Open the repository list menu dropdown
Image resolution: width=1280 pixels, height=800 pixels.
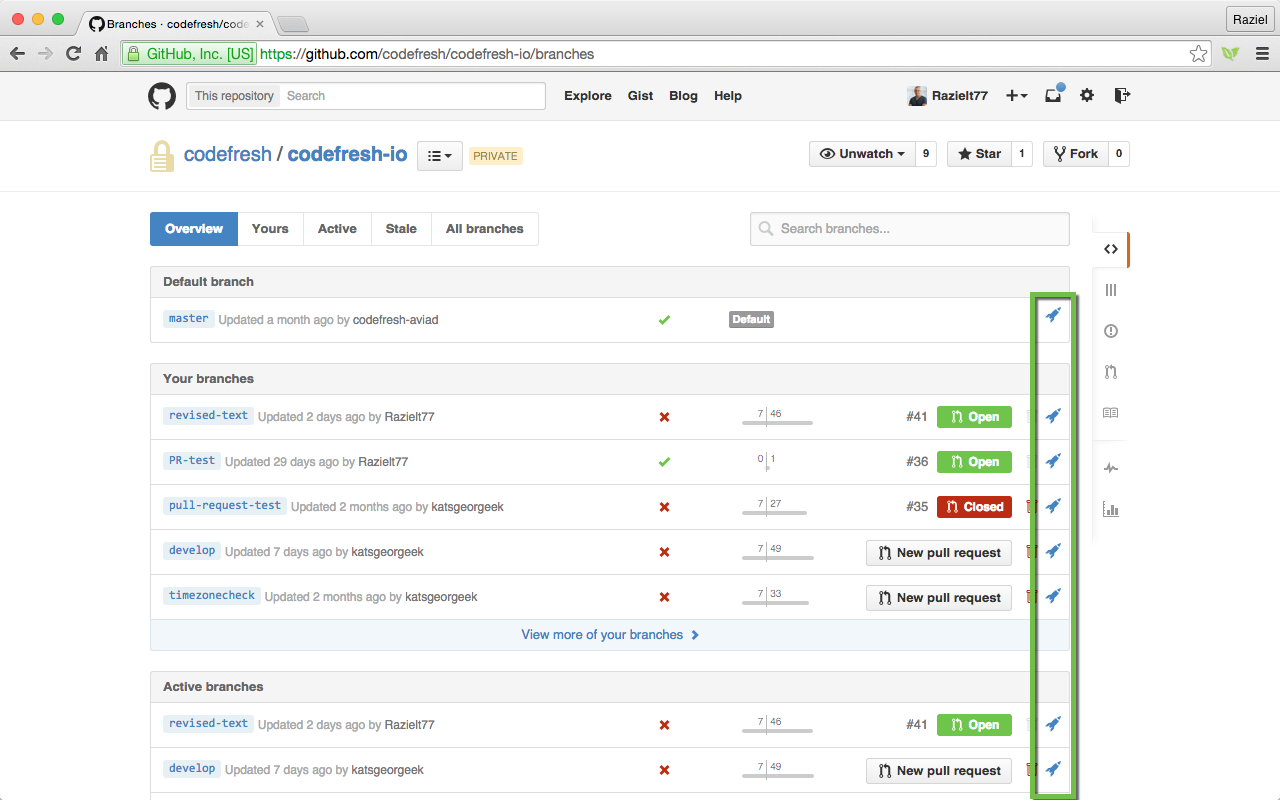tap(440, 156)
